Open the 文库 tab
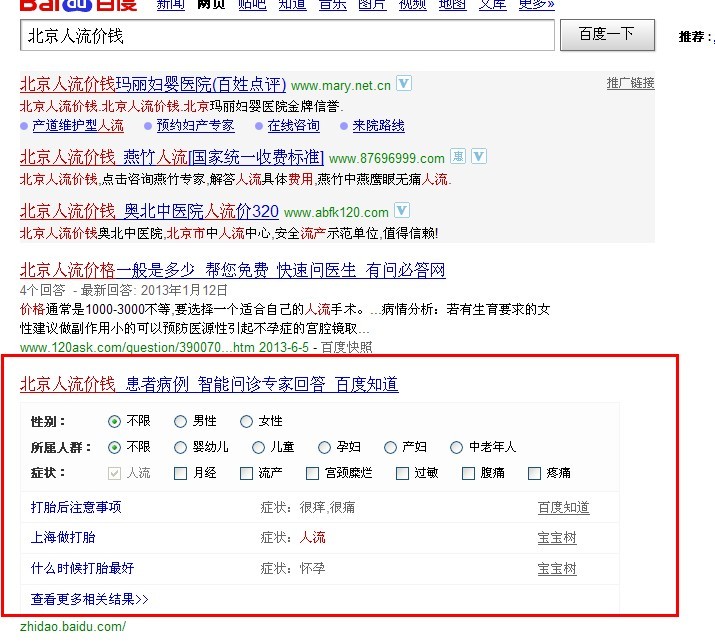This screenshot has width=715, height=642. click(x=492, y=5)
